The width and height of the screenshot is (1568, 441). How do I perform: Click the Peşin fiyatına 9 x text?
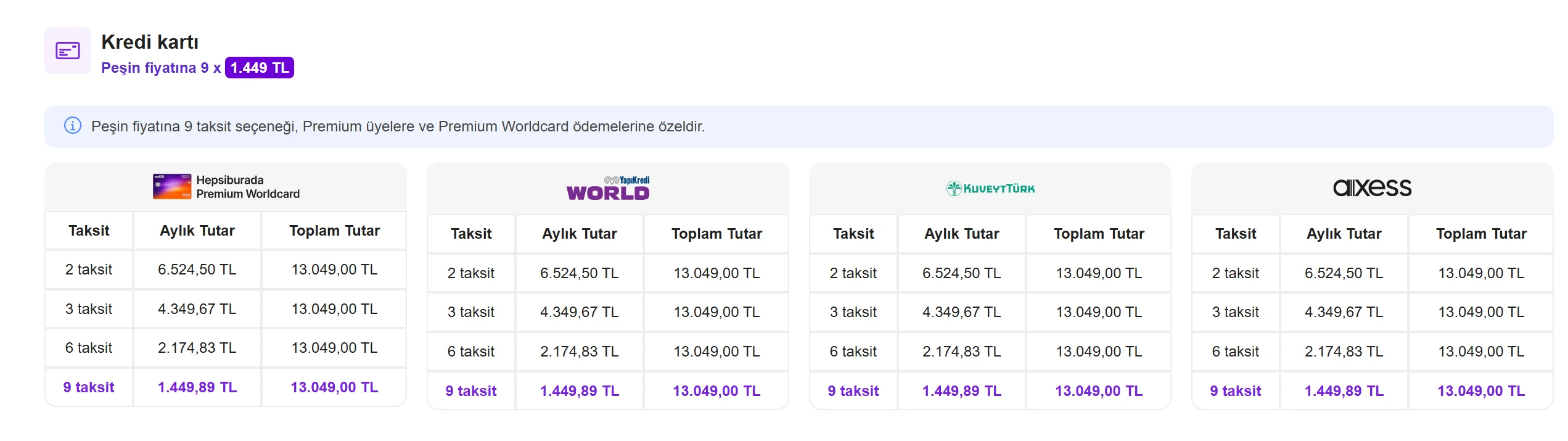tap(161, 68)
